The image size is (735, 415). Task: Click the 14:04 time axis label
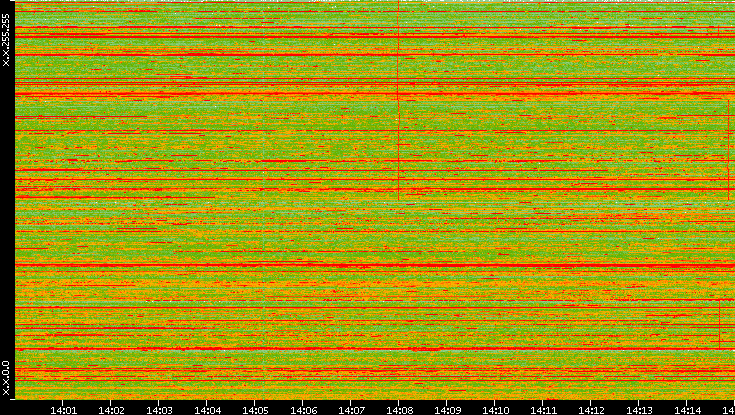(207, 410)
